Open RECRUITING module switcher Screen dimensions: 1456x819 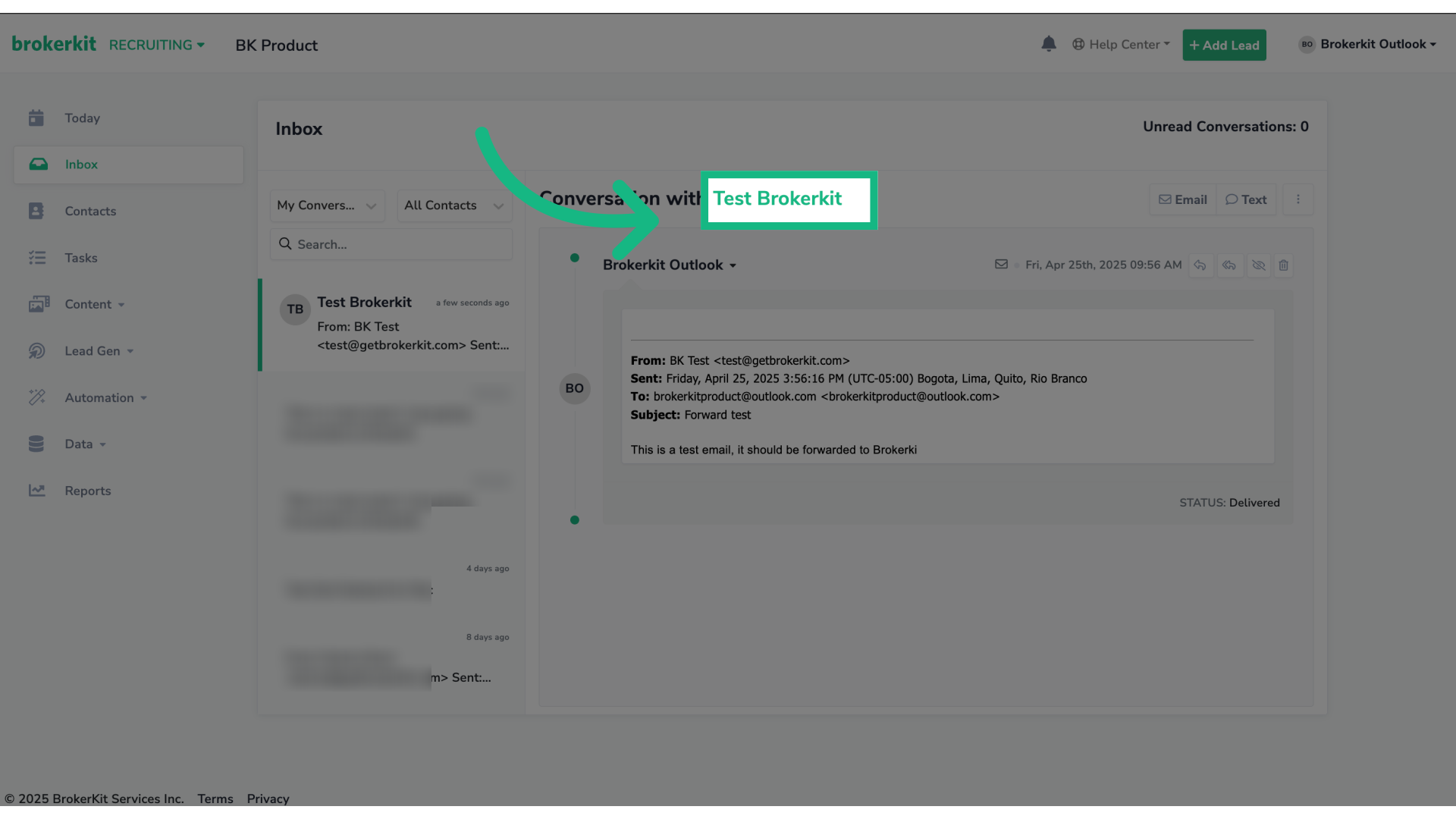pyautogui.click(x=157, y=45)
